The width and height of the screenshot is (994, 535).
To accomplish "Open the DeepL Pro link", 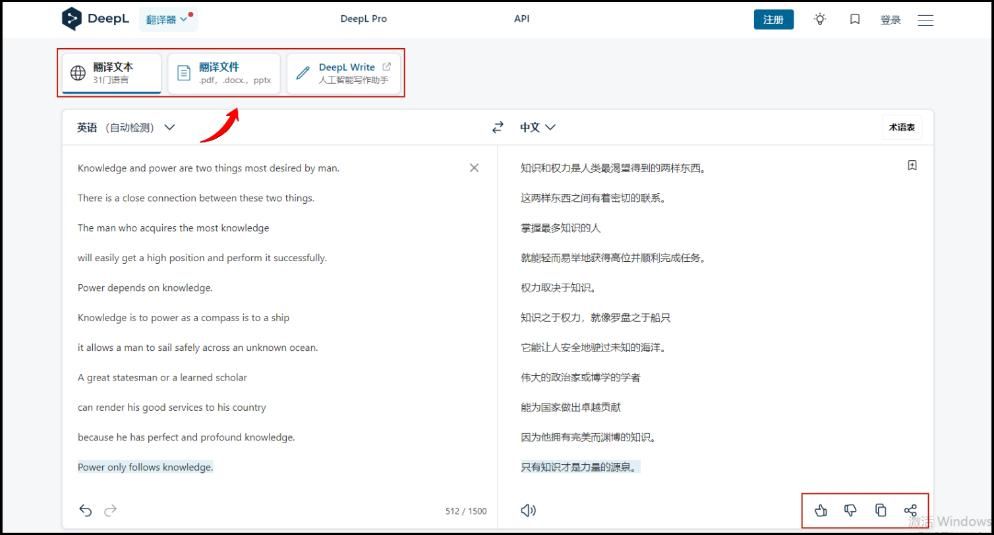I will tap(363, 19).
